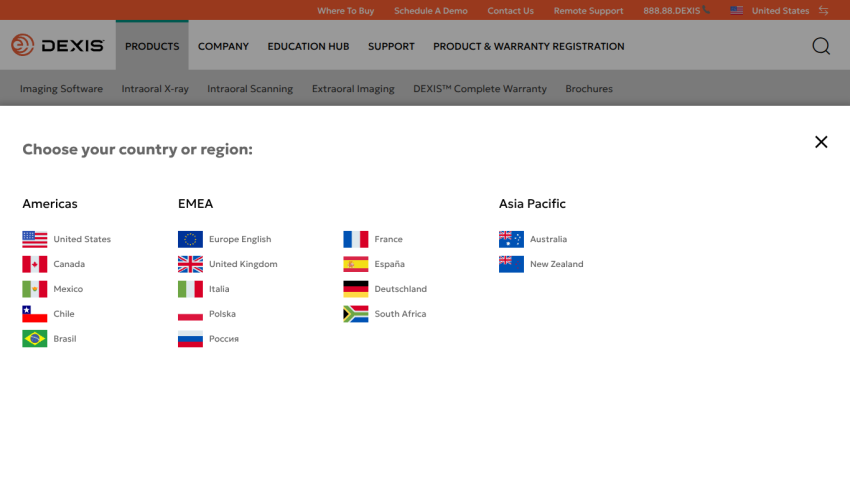Click the United Kingdom flag icon
The image size is (850, 478).
coord(190,264)
